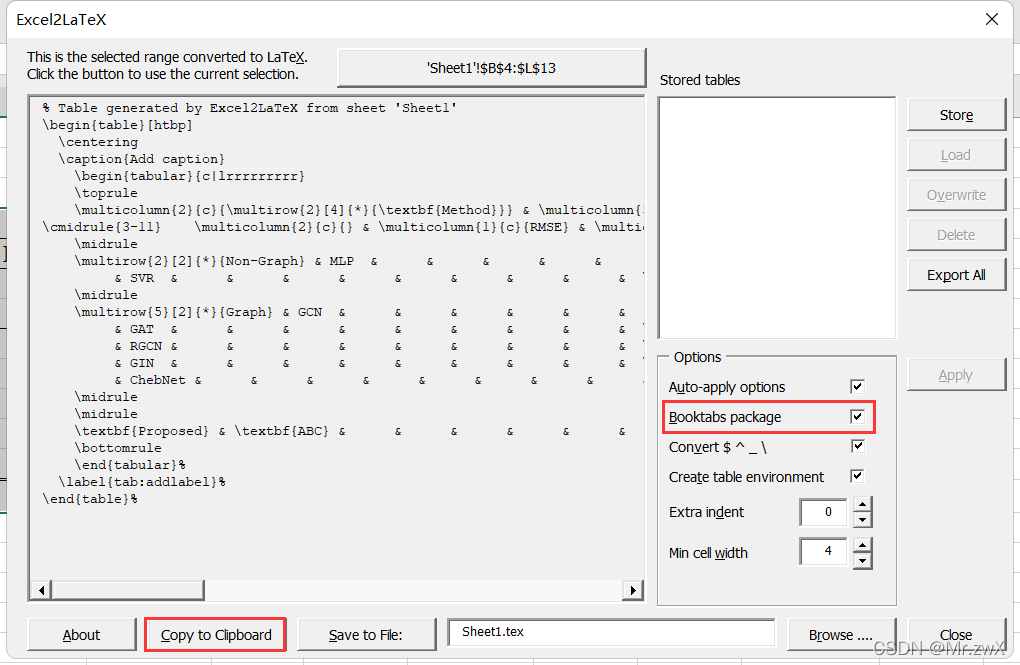Screen dimensions: 1020x665
Task: Click the \label{tab:addlabel}% line
Action: point(142,482)
